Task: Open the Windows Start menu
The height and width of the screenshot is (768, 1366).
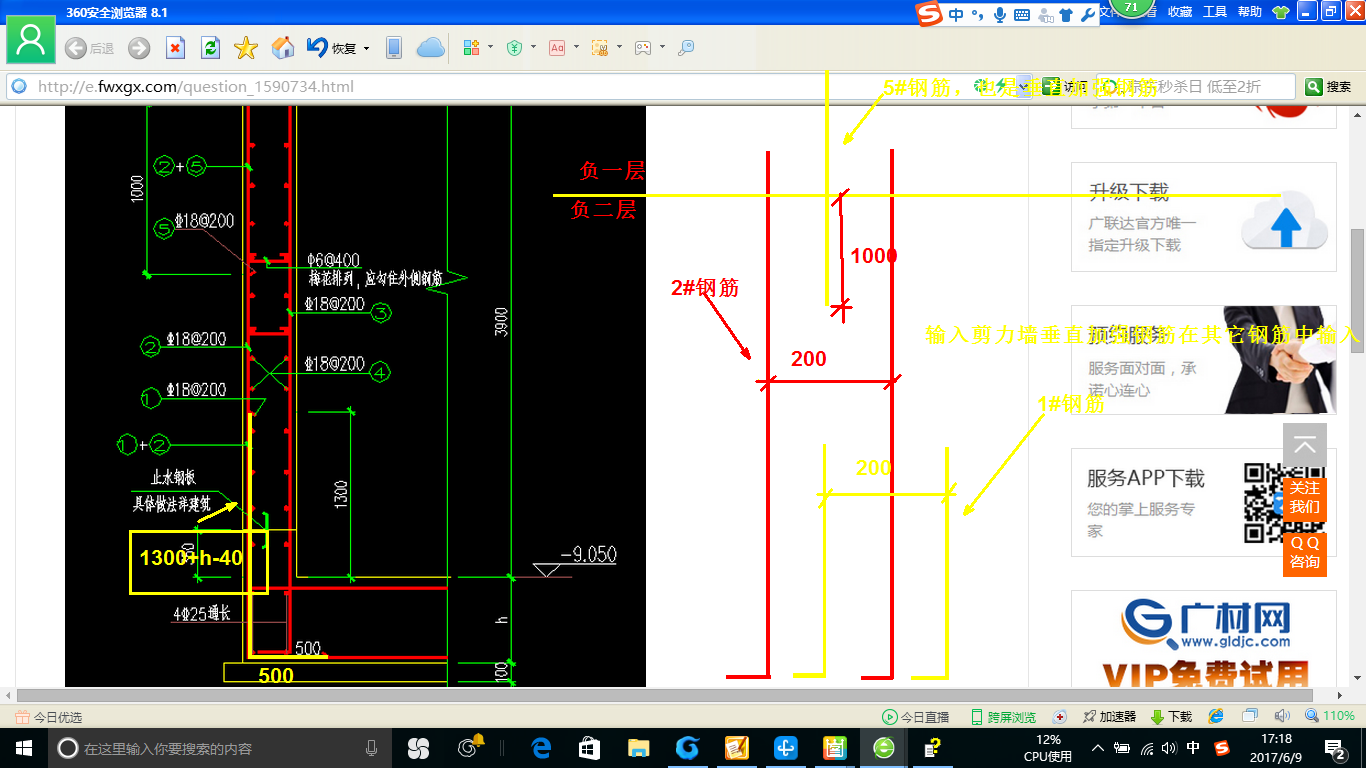Action: (23, 748)
